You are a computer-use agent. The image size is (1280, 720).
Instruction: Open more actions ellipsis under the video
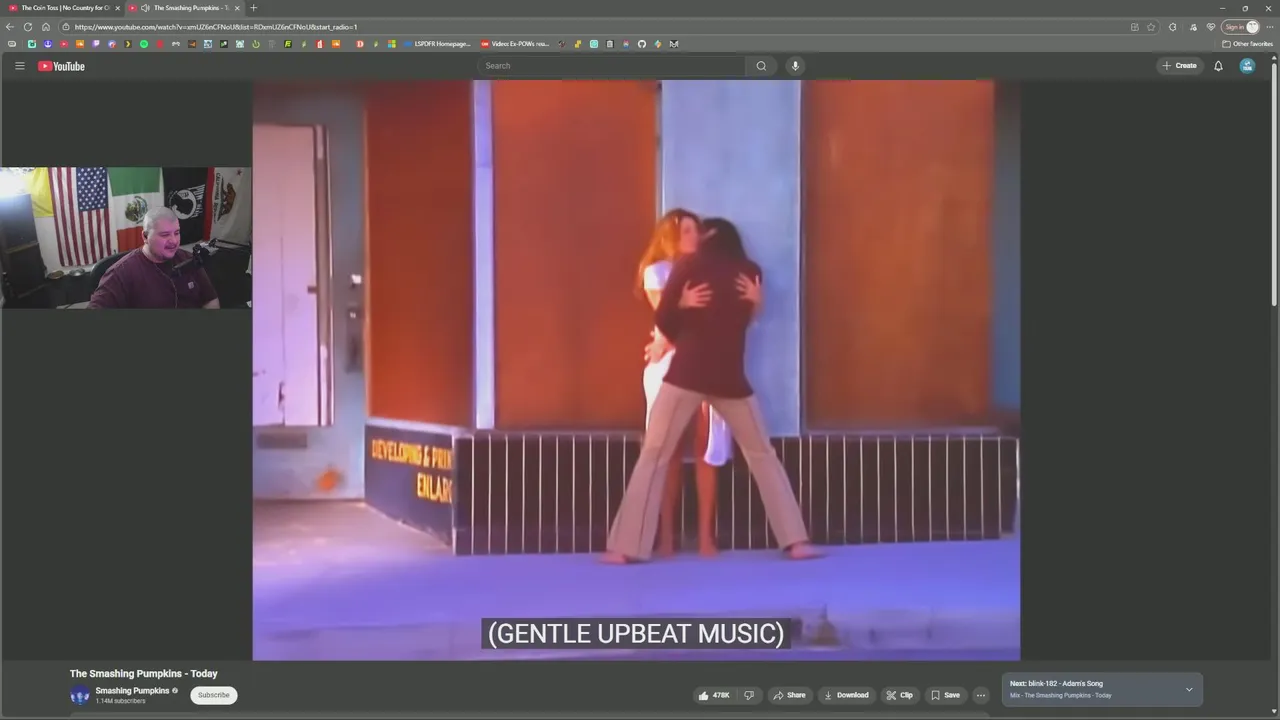point(981,695)
